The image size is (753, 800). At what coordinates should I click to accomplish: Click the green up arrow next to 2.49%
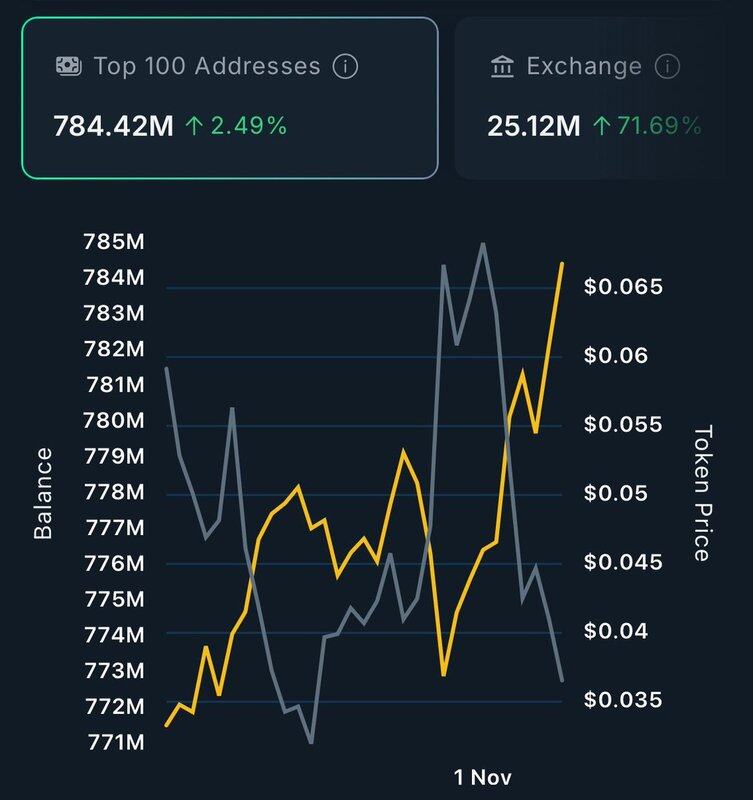click(193, 126)
